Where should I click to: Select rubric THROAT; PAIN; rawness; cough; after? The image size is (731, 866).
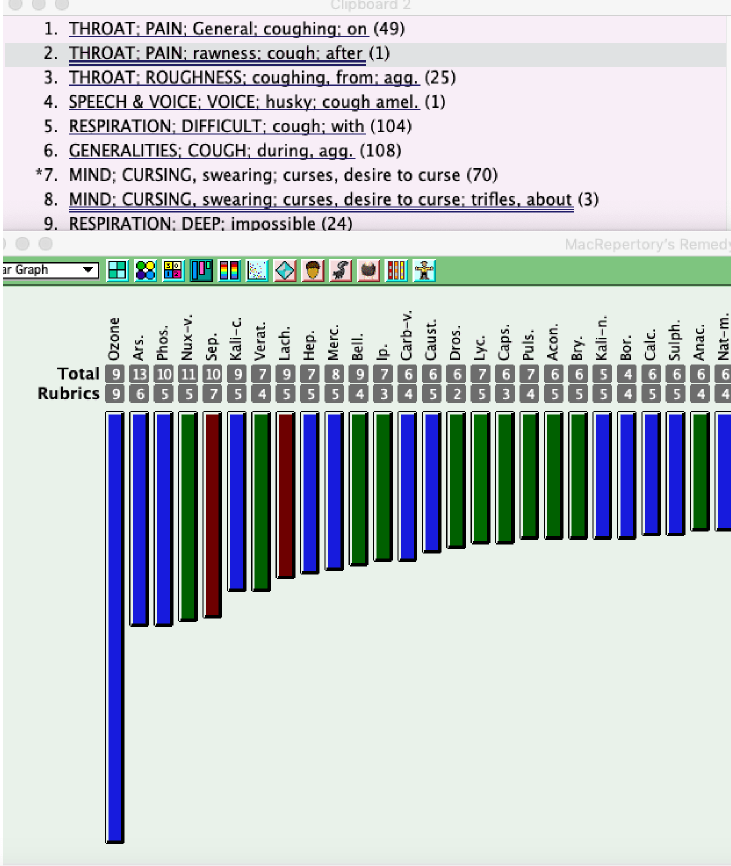click(216, 53)
